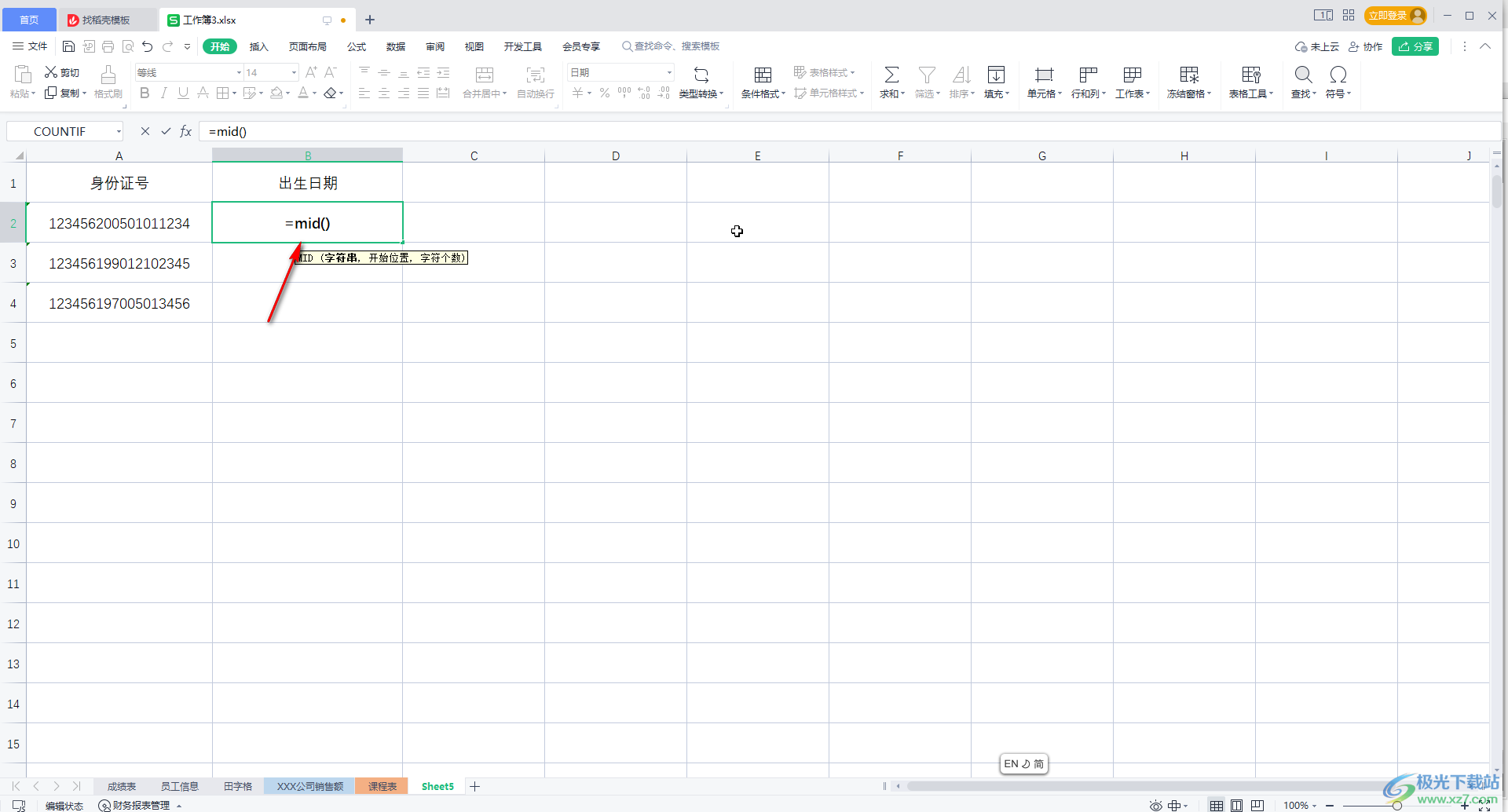Click percent style icon
Image resolution: width=1508 pixels, height=812 pixels.
tap(604, 93)
